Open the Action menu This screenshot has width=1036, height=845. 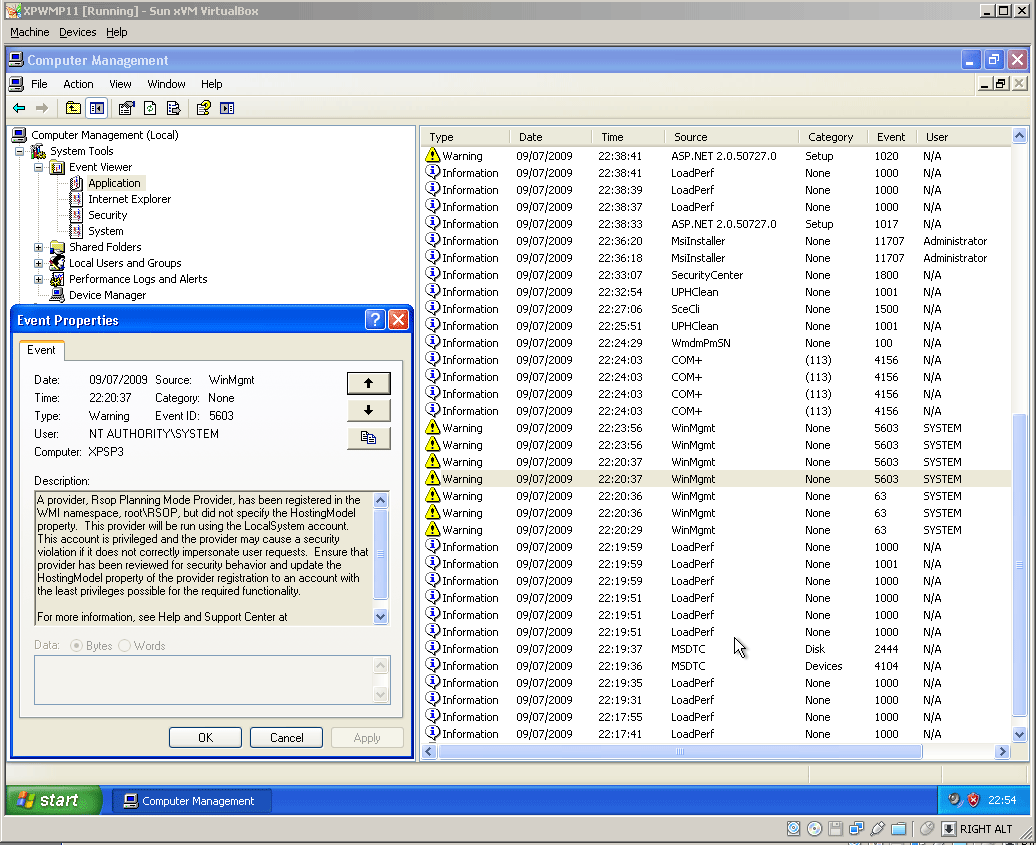click(x=78, y=84)
